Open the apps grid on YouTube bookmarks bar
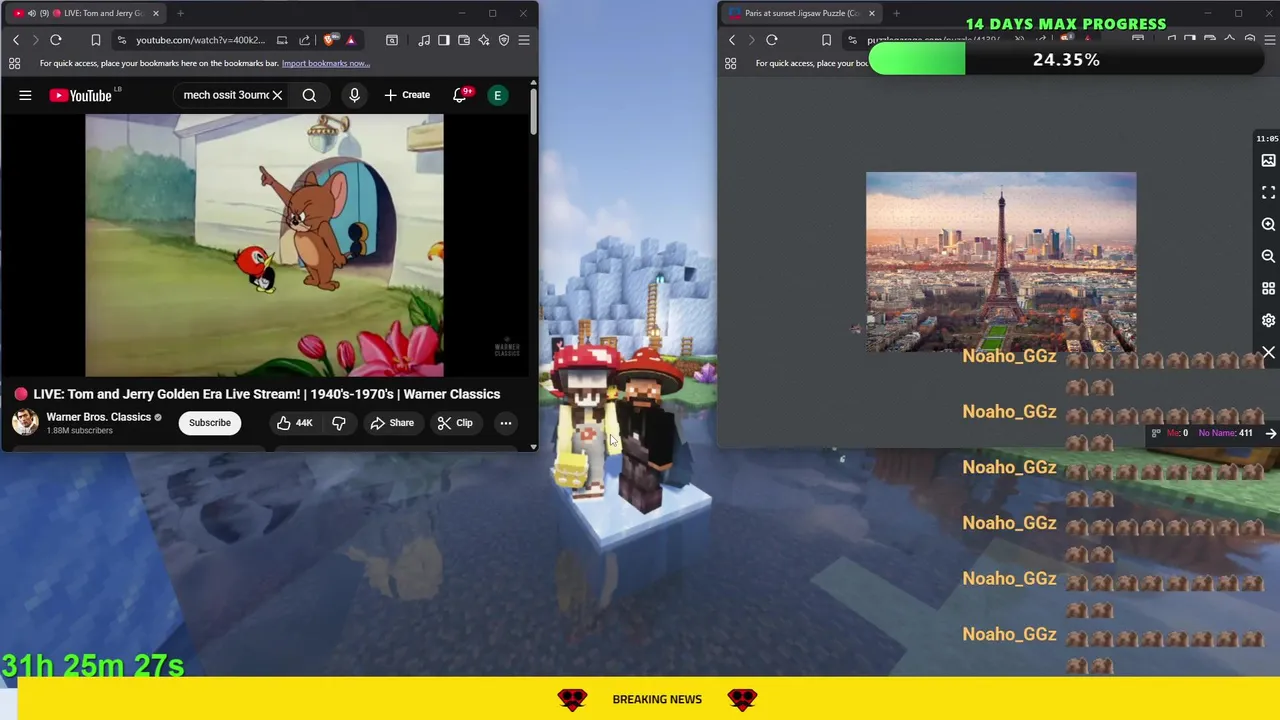The width and height of the screenshot is (1280, 720). pyautogui.click(x=15, y=63)
